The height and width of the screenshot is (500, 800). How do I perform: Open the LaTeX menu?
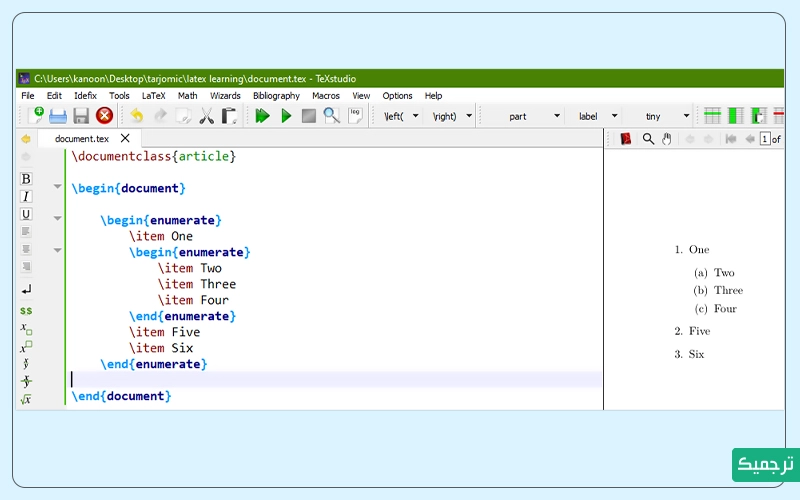pyautogui.click(x=153, y=96)
